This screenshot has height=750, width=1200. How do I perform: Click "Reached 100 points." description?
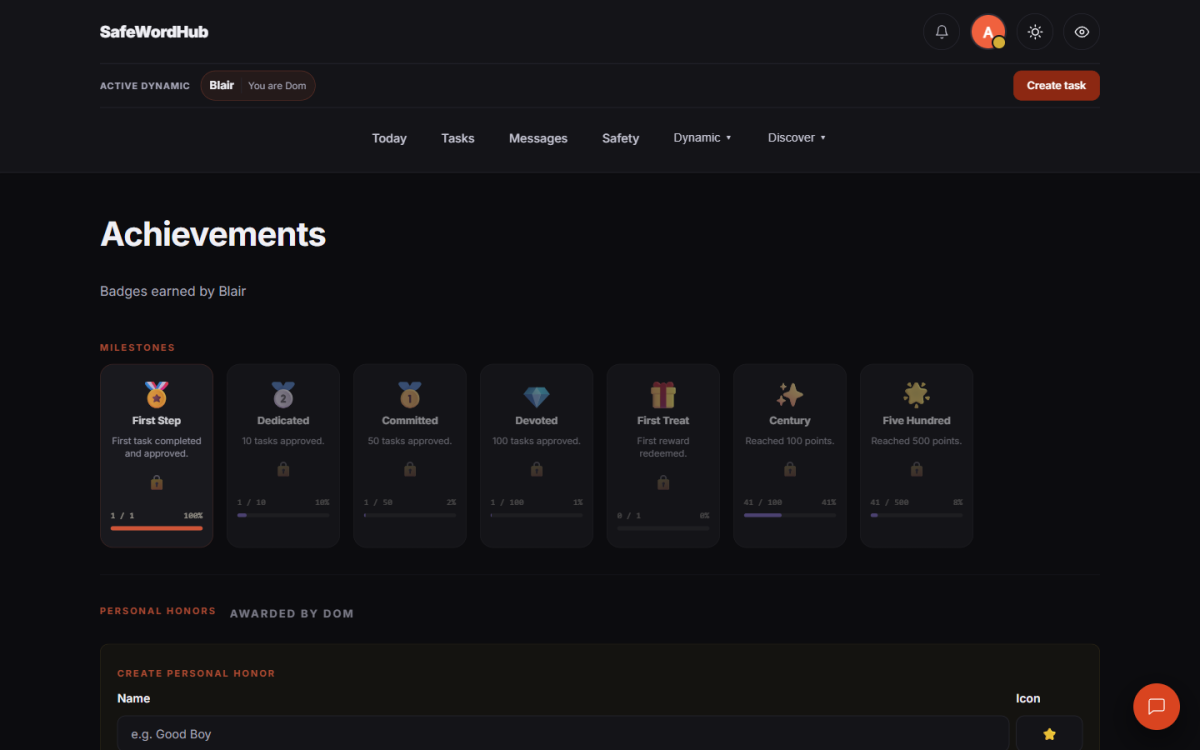click(790, 441)
